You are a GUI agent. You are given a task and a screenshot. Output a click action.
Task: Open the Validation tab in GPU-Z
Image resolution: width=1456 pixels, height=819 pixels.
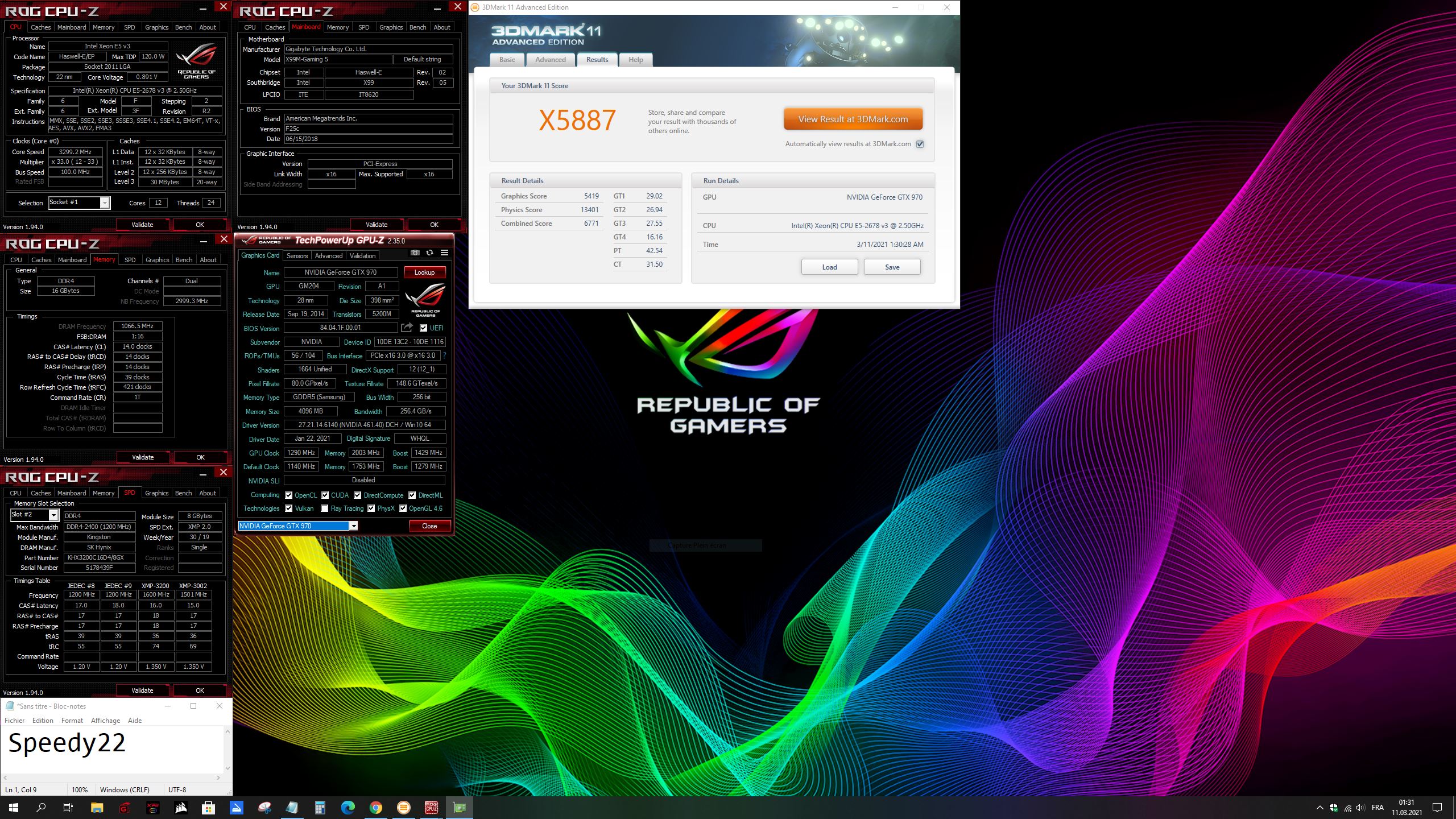coord(362,256)
